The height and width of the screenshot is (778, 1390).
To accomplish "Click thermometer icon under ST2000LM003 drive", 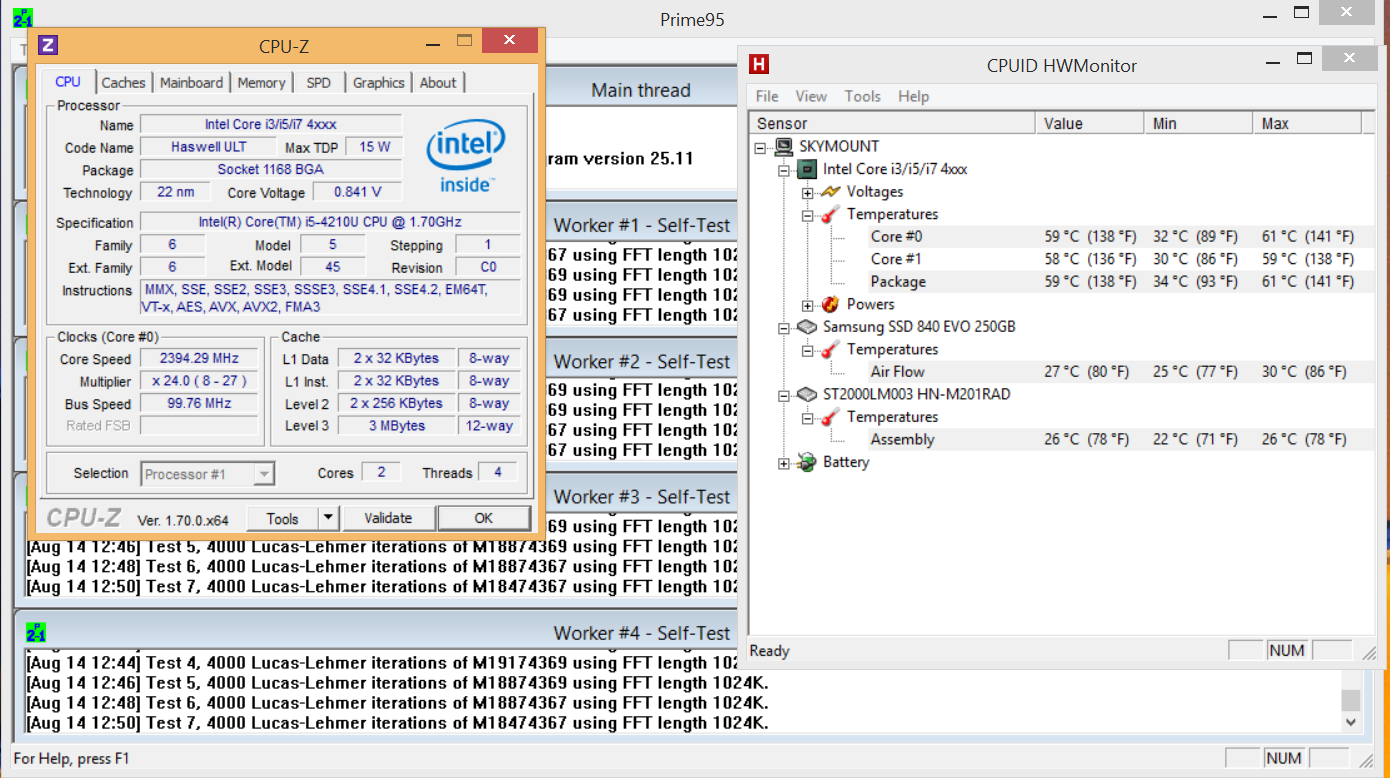I will tap(830, 417).
